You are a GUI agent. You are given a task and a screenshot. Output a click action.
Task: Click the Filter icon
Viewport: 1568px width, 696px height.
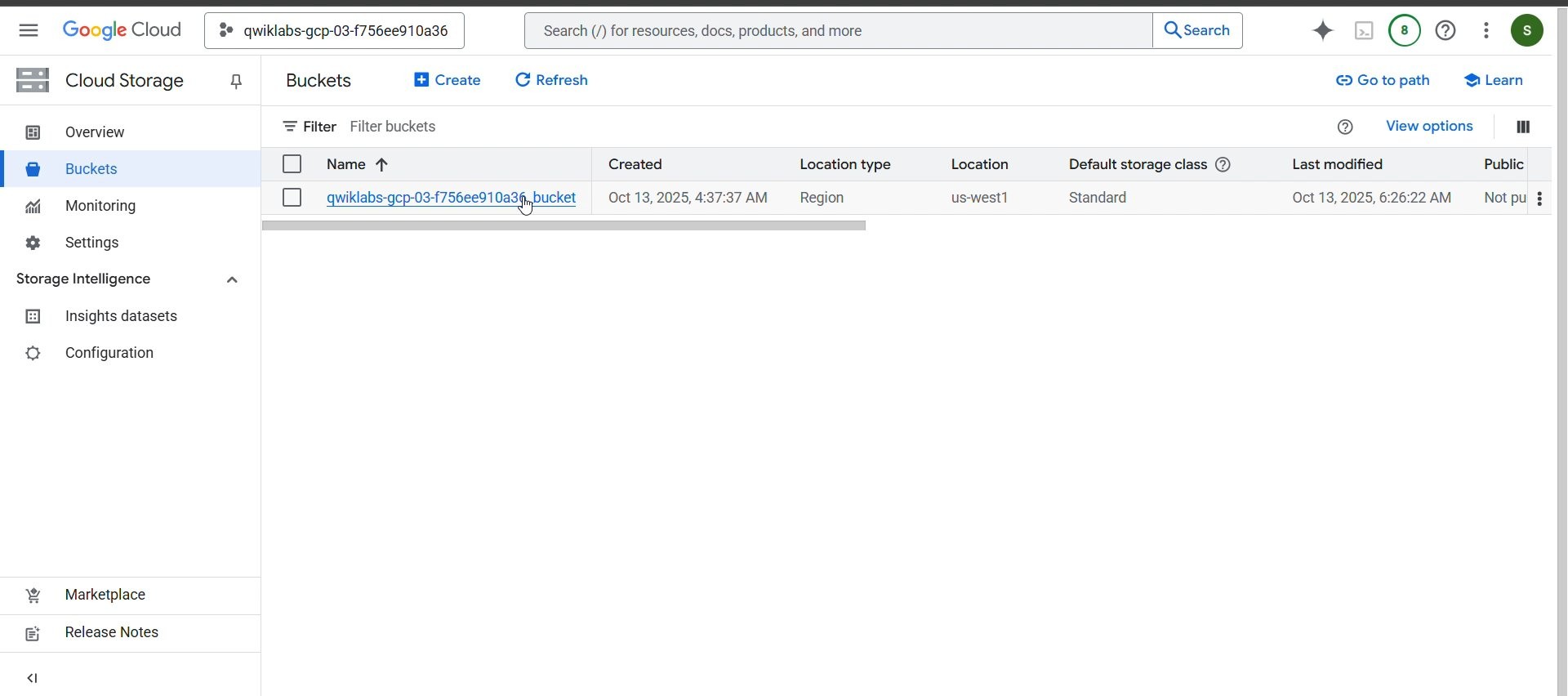pos(289,127)
